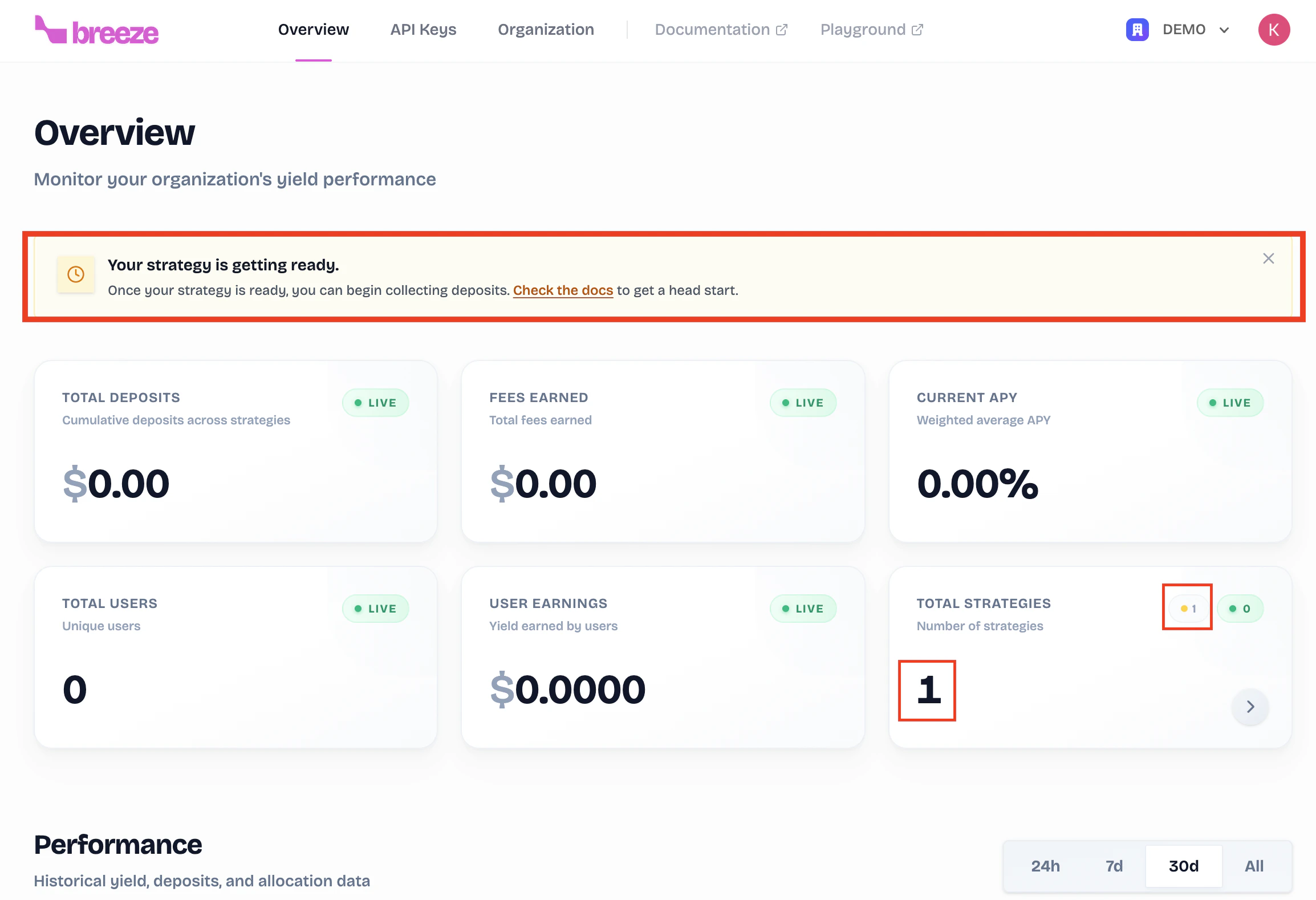Click the Breeze logo
Screen dimensions: 1316x900
(97, 31)
